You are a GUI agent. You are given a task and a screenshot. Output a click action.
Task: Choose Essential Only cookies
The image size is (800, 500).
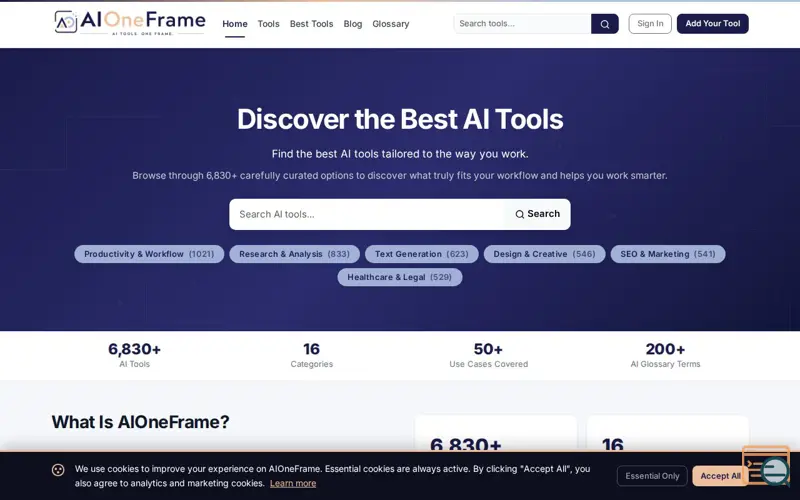[x=652, y=476]
